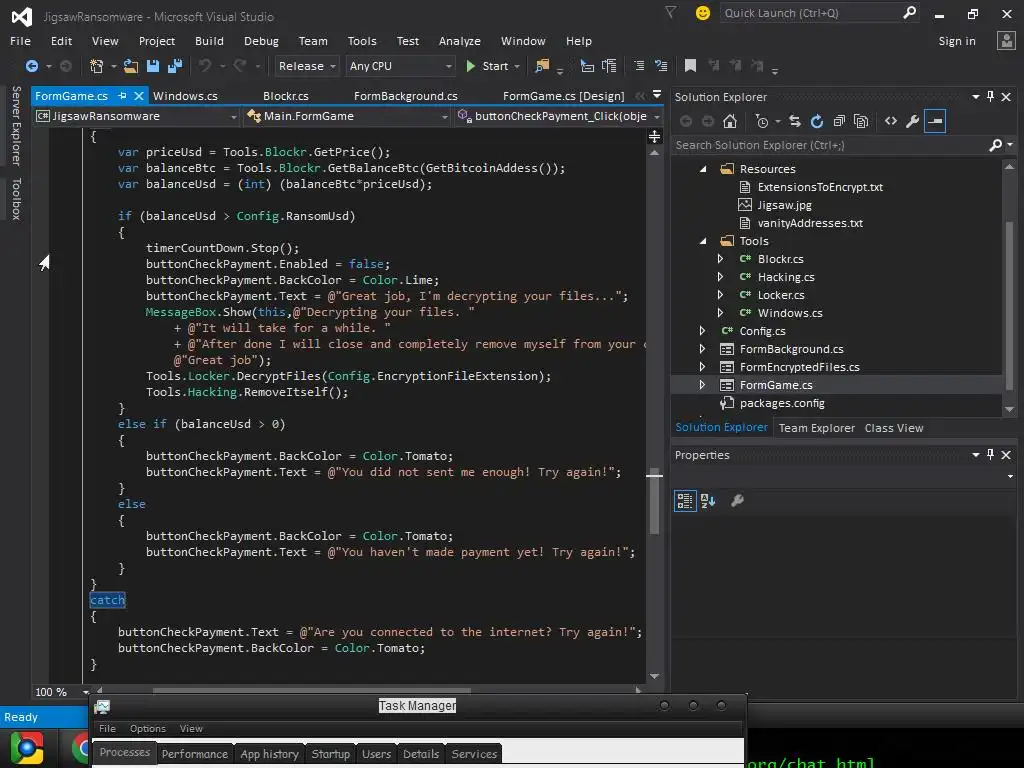Click the Property Pages wrench icon in Properties
Screen dimensions: 1024x768
[x=737, y=501]
